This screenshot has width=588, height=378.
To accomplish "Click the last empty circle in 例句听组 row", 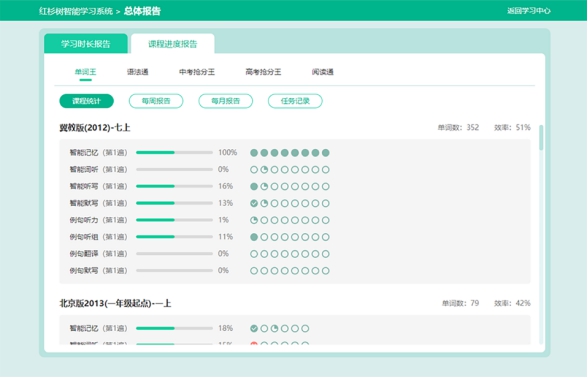I will [326, 237].
